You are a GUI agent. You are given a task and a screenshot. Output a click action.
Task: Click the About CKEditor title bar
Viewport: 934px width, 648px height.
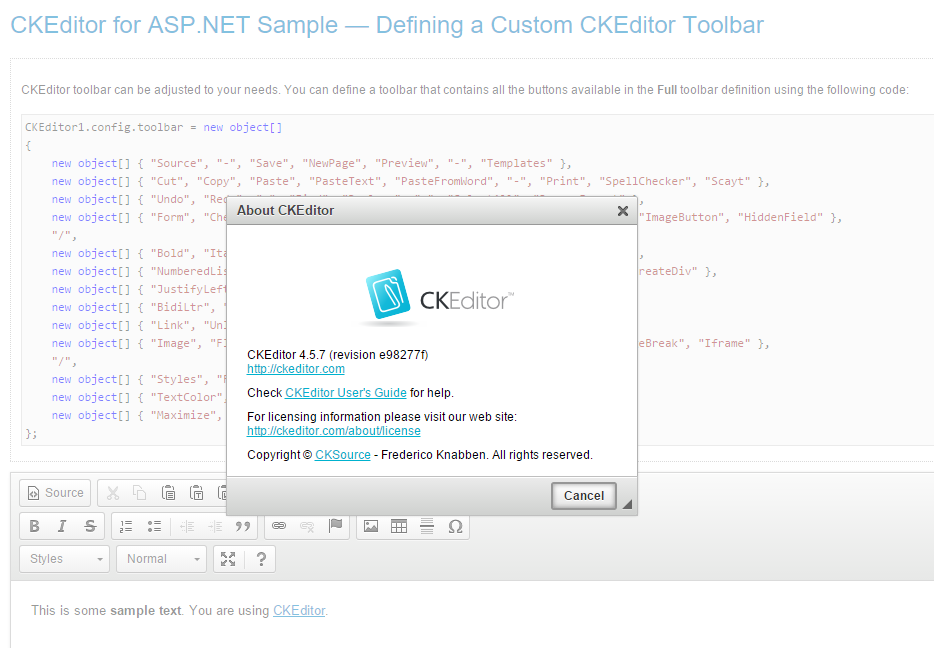click(432, 211)
